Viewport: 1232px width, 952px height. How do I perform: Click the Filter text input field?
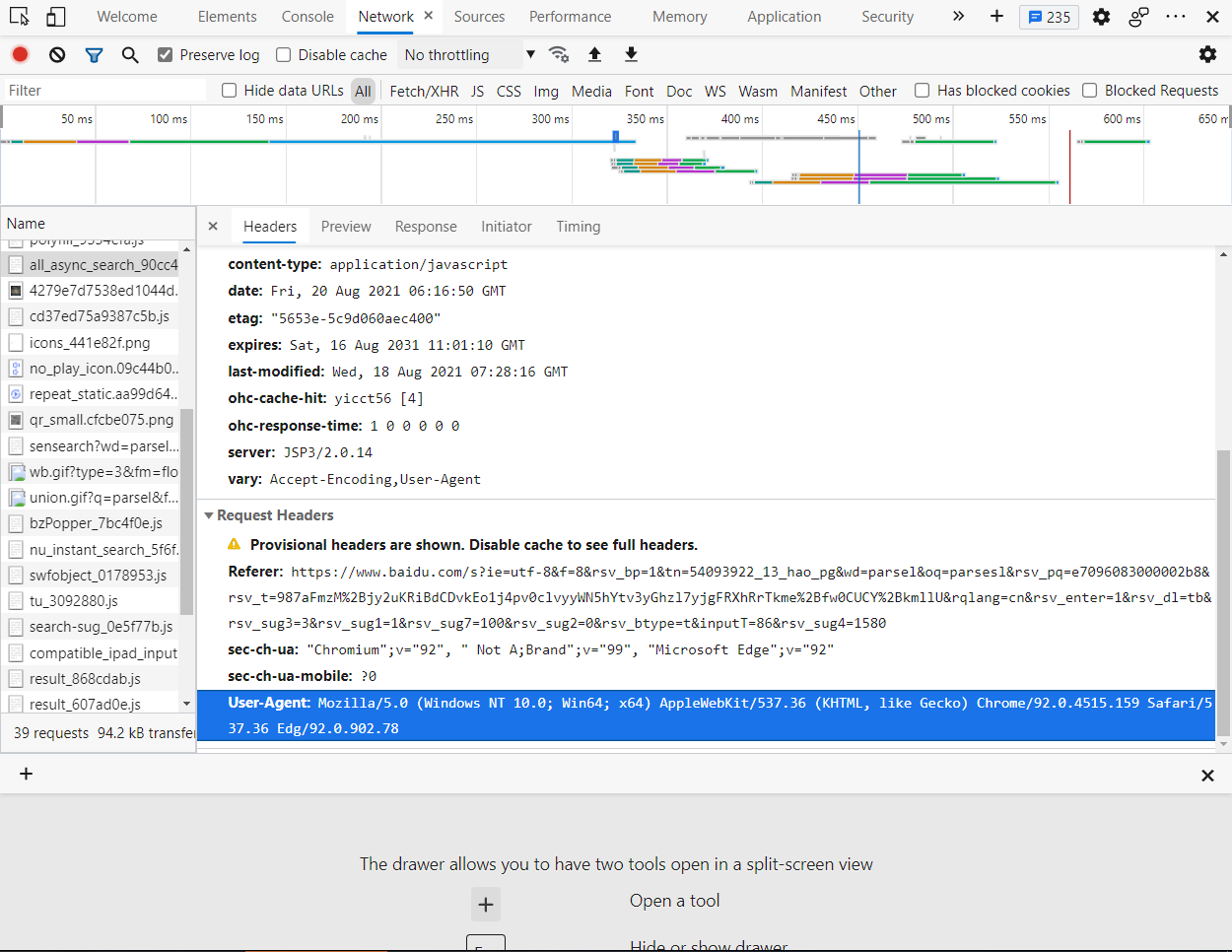[103, 91]
